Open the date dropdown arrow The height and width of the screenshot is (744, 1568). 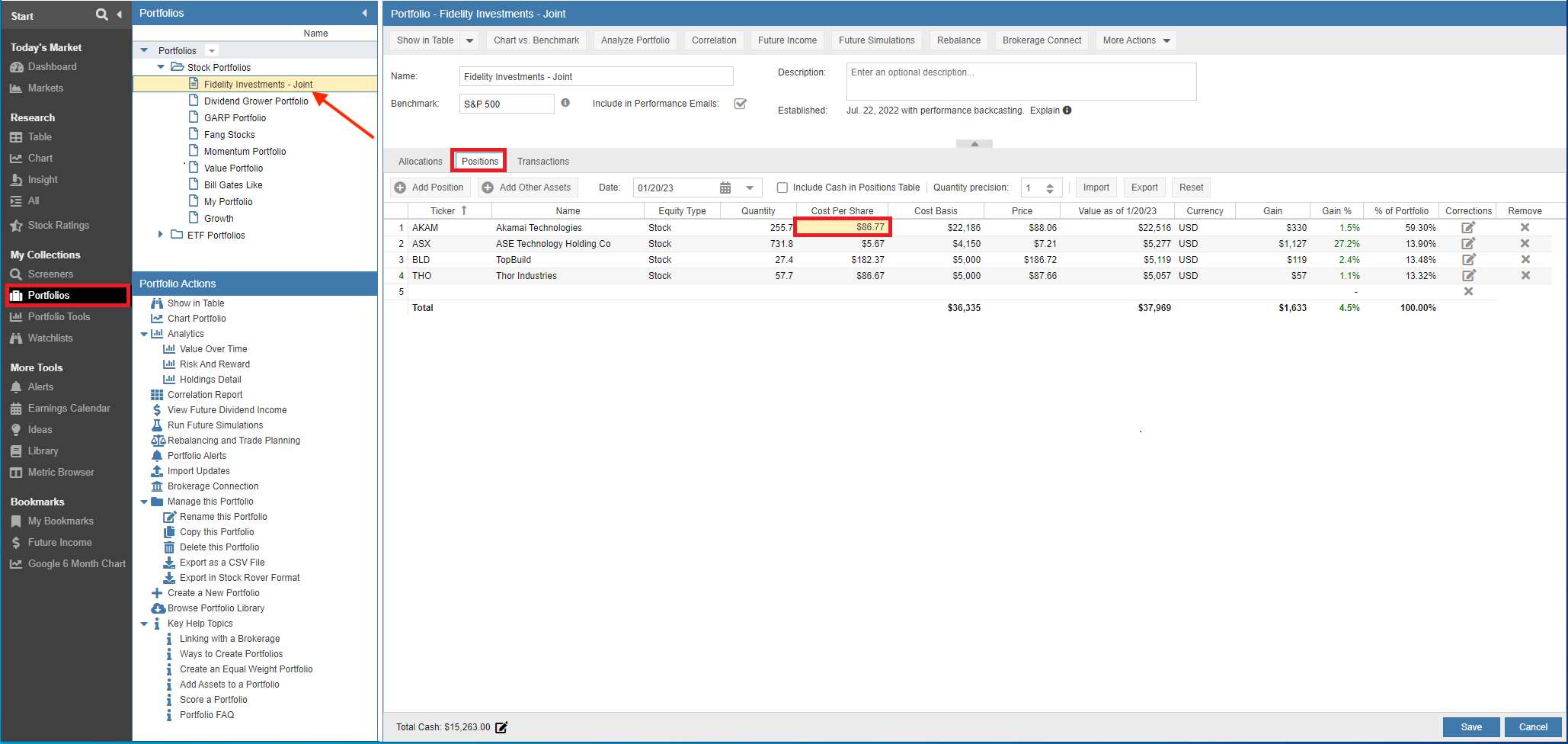coord(750,188)
